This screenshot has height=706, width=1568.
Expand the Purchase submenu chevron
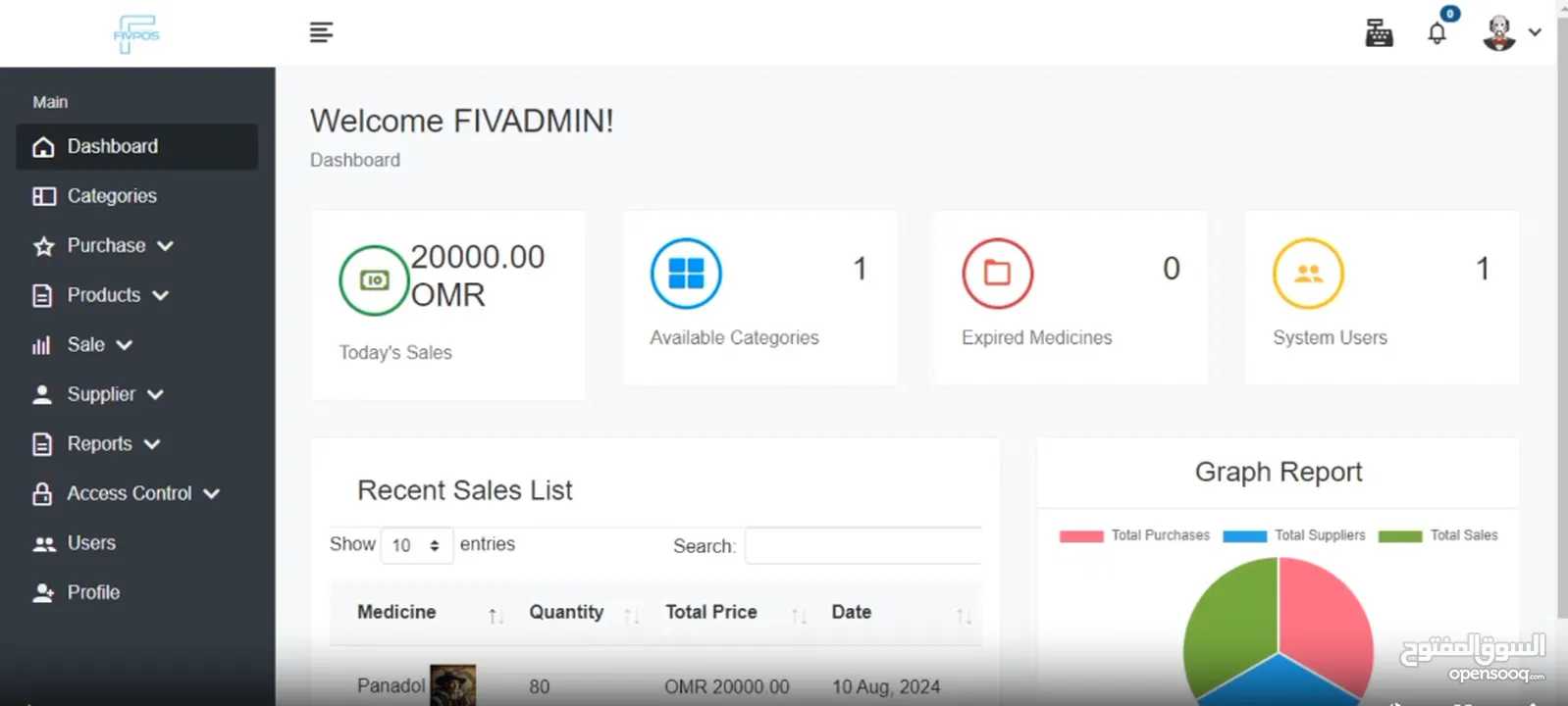point(165,246)
